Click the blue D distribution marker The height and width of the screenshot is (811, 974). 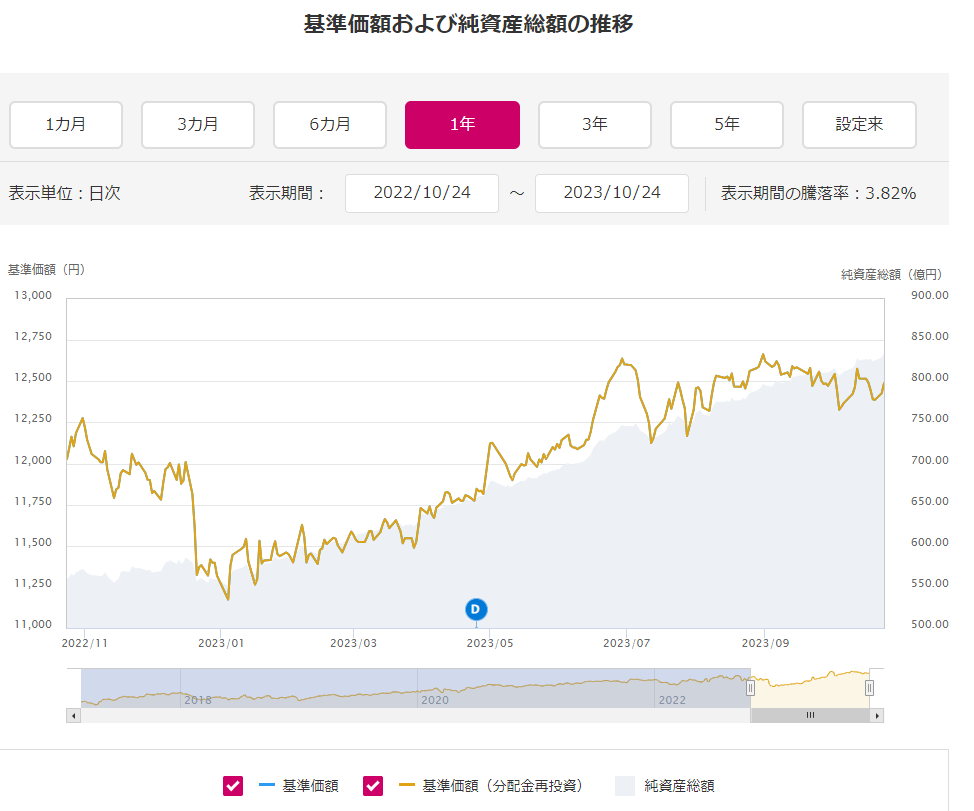click(x=476, y=609)
